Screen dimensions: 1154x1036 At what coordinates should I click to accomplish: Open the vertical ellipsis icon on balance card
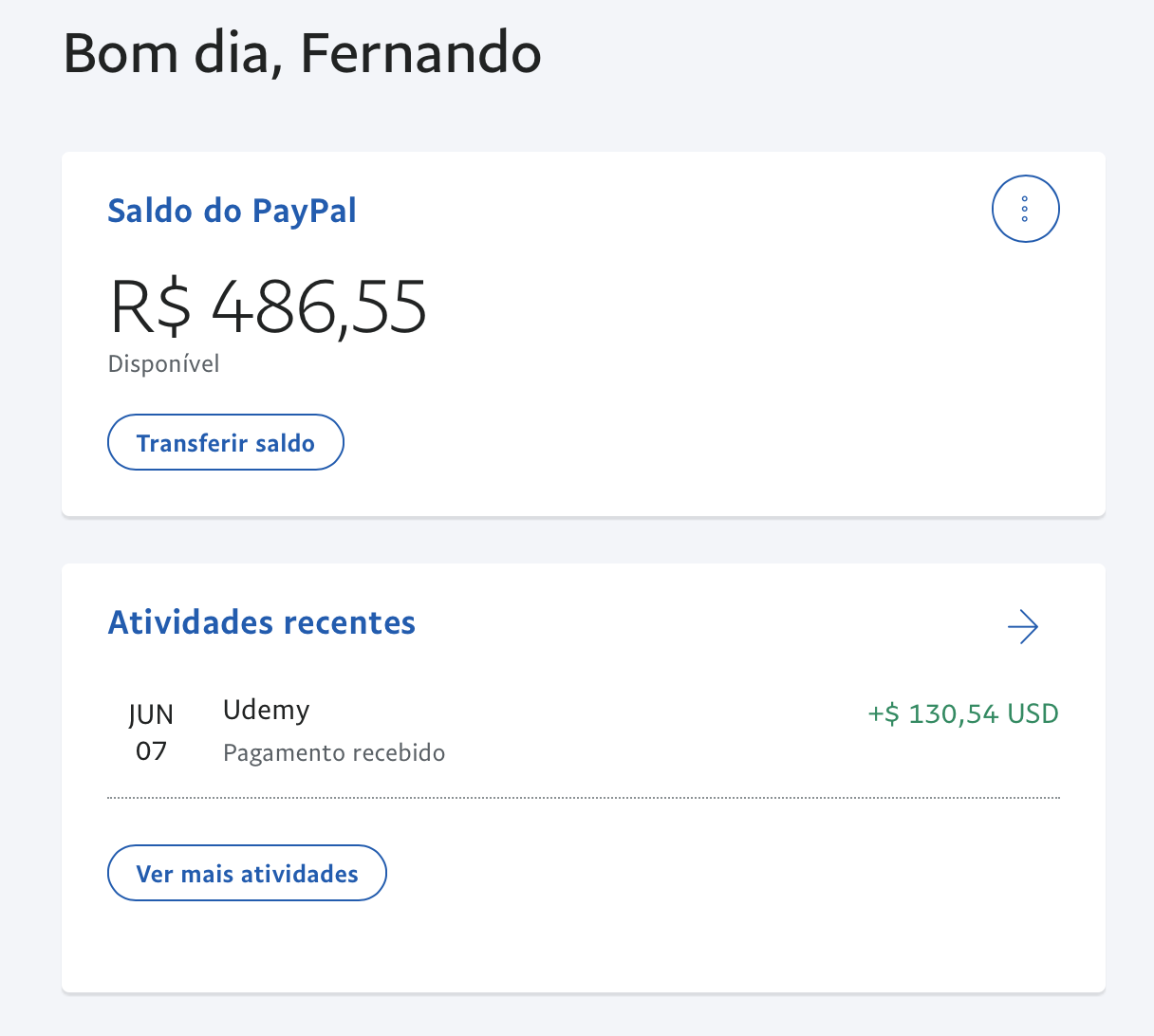(x=1025, y=209)
